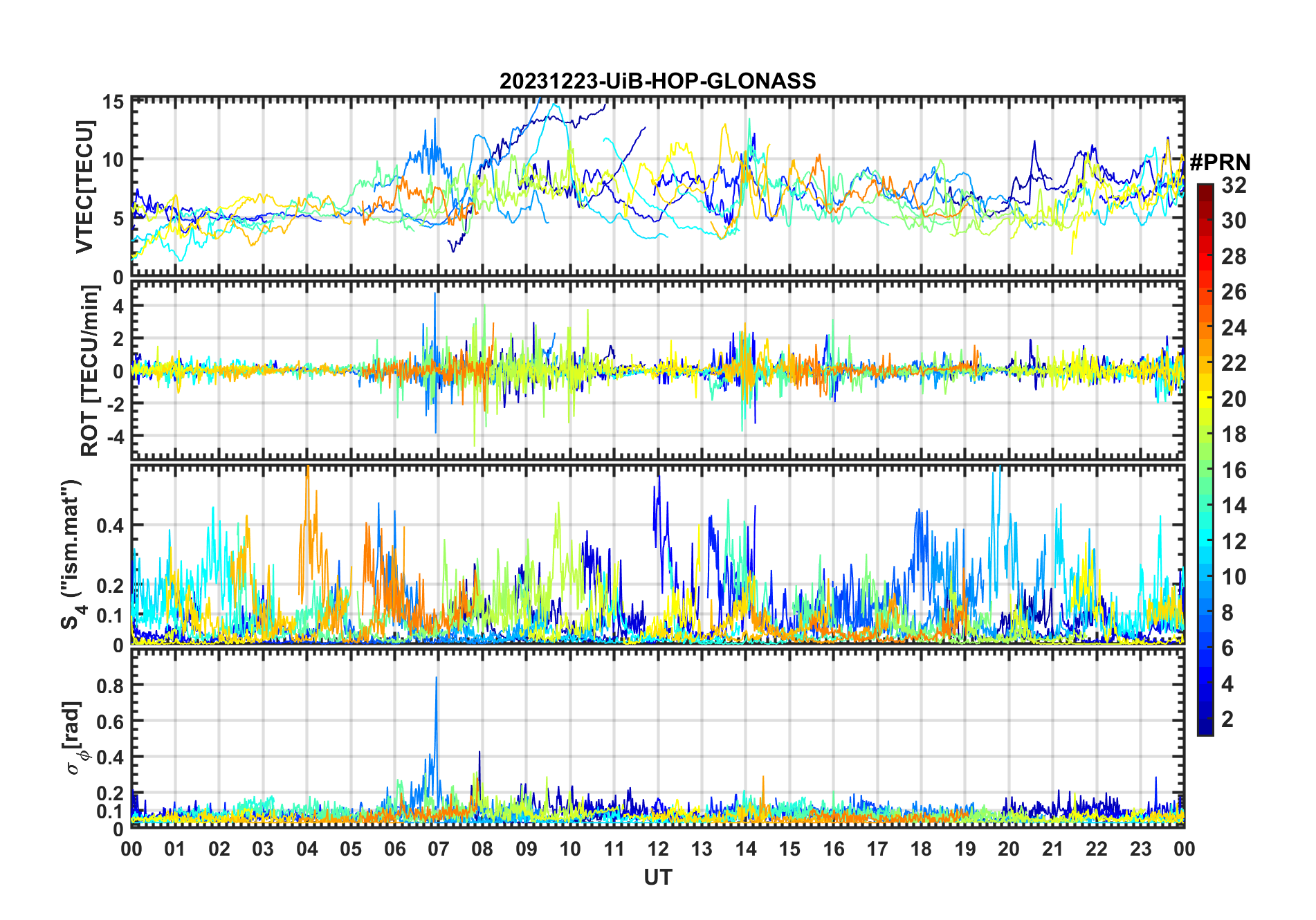Click colorbar tick label 10

tap(1234, 577)
